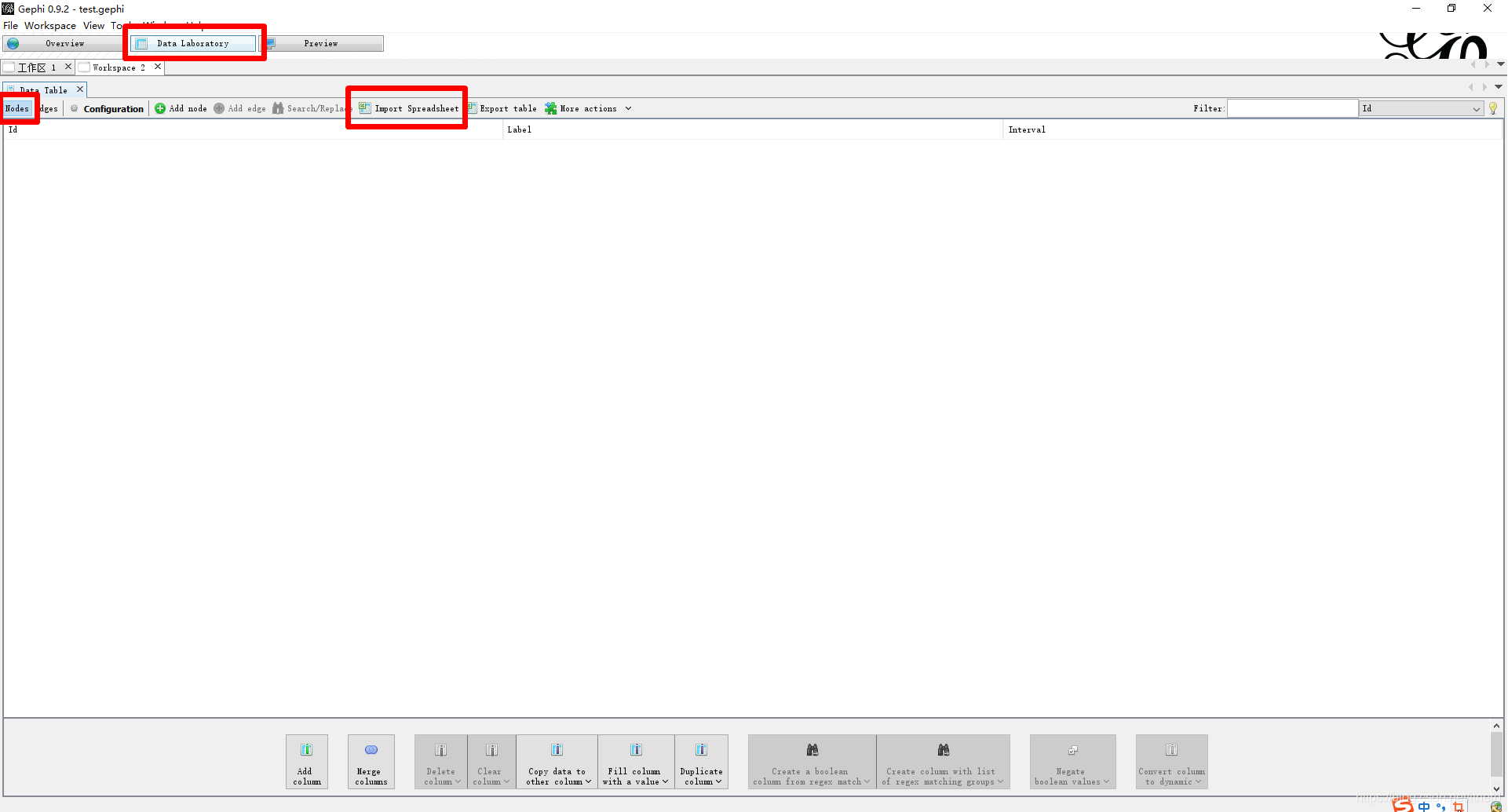The width and height of the screenshot is (1508, 812).
Task: Sort by the Interval column header
Action: pos(1253,130)
